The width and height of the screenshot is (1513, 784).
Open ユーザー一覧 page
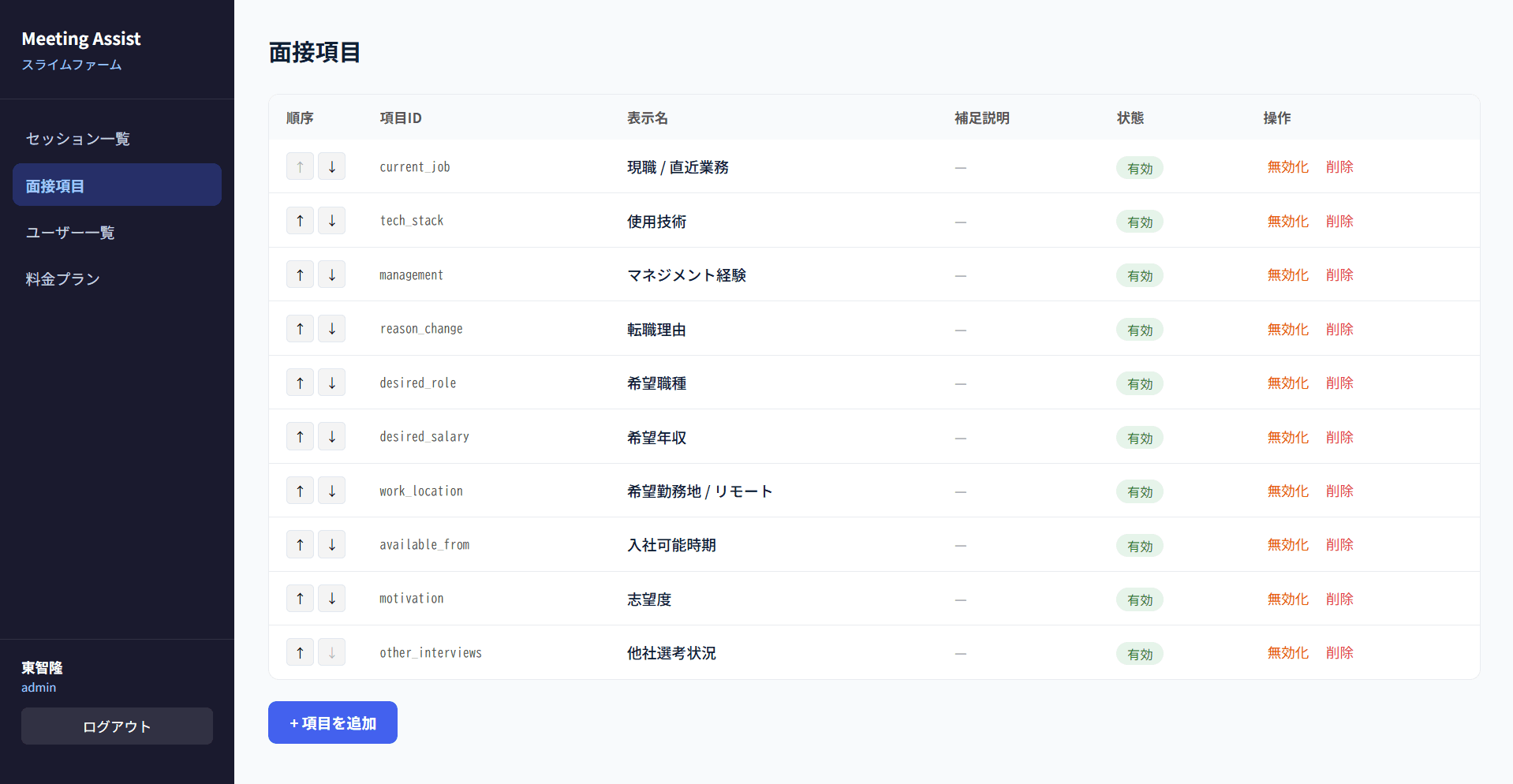click(x=117, y=232)
